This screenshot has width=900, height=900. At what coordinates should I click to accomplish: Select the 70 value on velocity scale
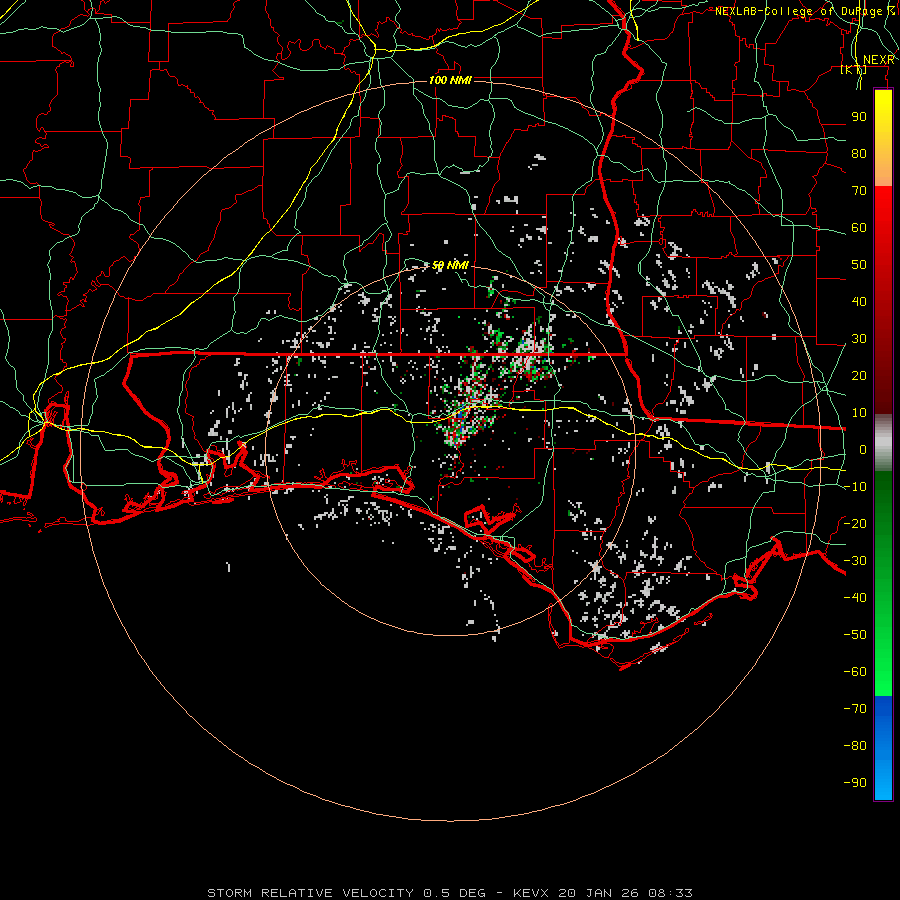(x=859, y=191)
